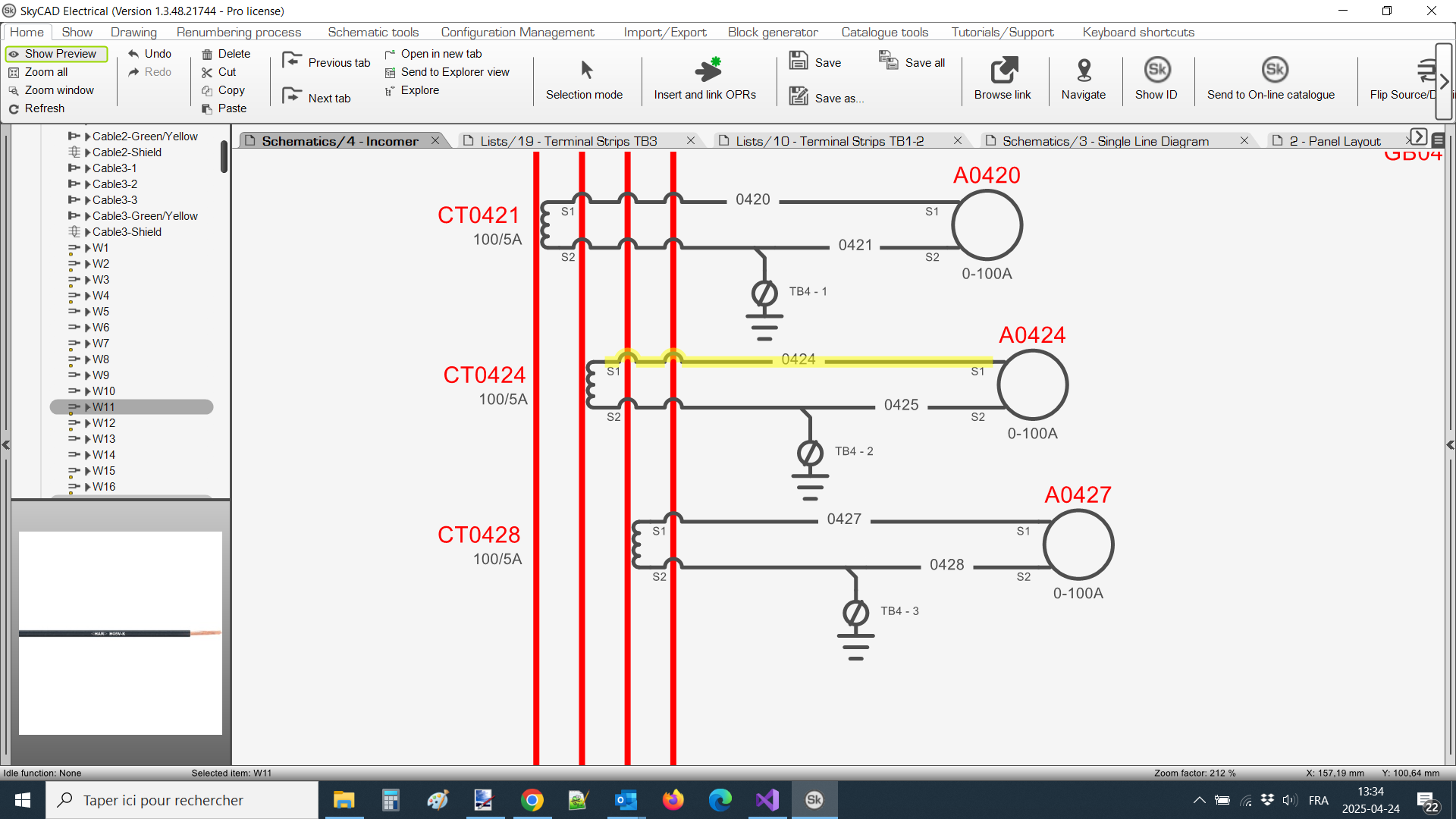Click the cable preview thumbnail
Screen dimensions: 1456x819
pos(121,633)
